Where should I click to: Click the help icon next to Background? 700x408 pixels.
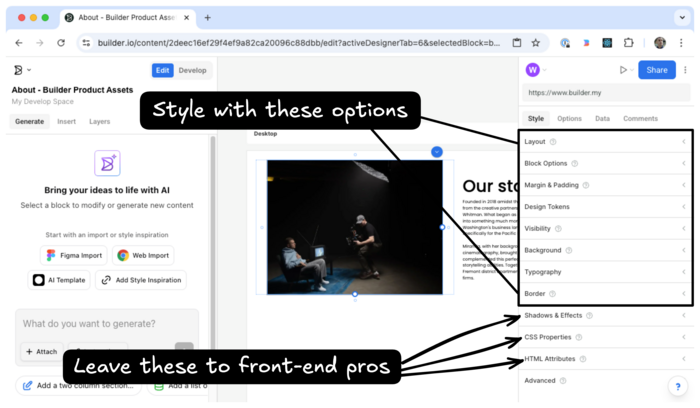[x=569, y=250]
